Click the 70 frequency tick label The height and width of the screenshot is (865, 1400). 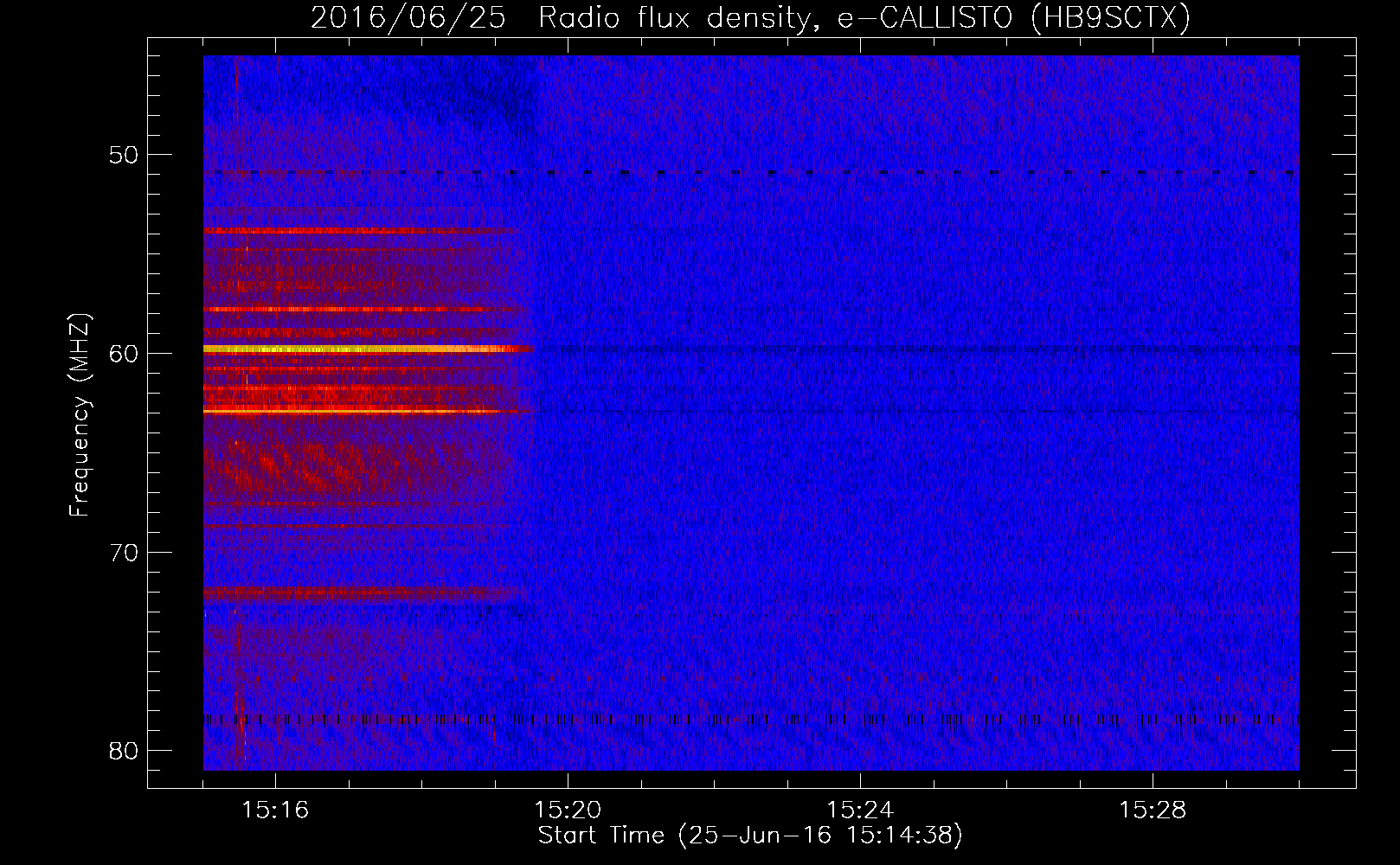[x=124, y=552]
